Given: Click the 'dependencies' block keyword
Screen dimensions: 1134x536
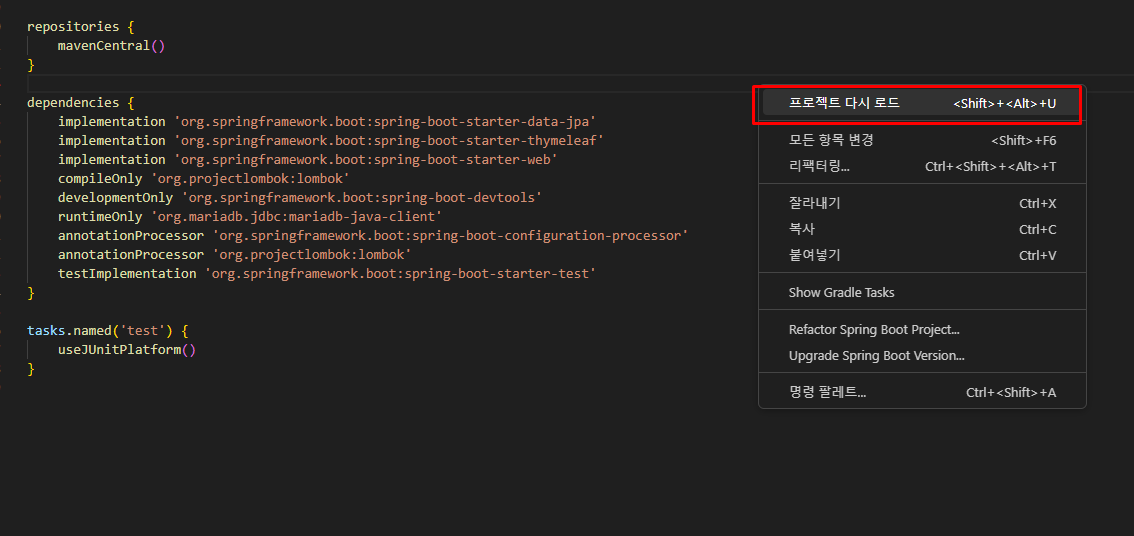Looking at the screenshot, I should coord(73,103).
